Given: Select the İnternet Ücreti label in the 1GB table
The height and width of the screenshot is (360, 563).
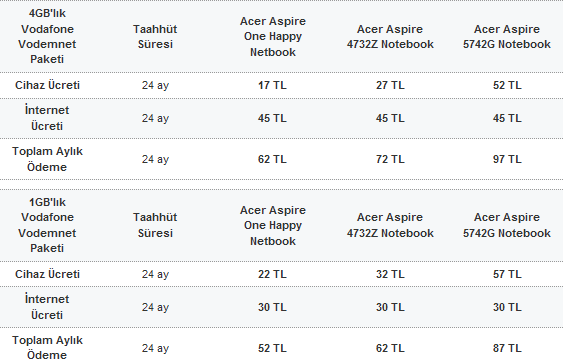Looking at the screenshot, I should coord(47,307).
